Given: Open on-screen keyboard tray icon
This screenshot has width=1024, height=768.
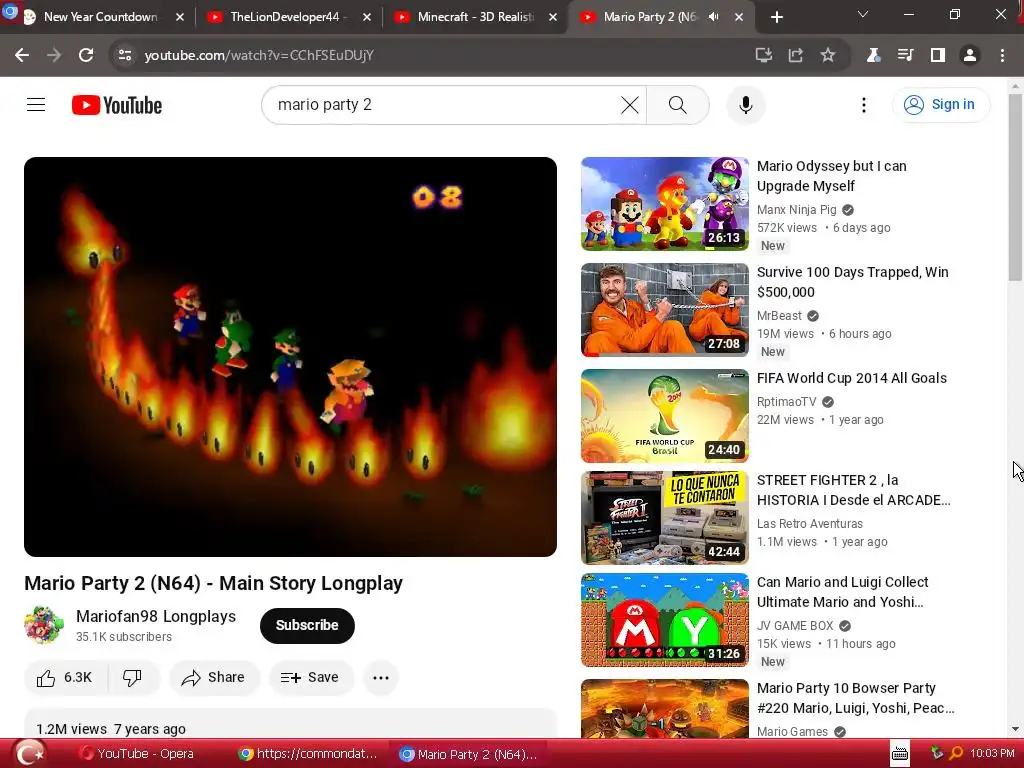Looking at the screenshot, I should [899, 754].
